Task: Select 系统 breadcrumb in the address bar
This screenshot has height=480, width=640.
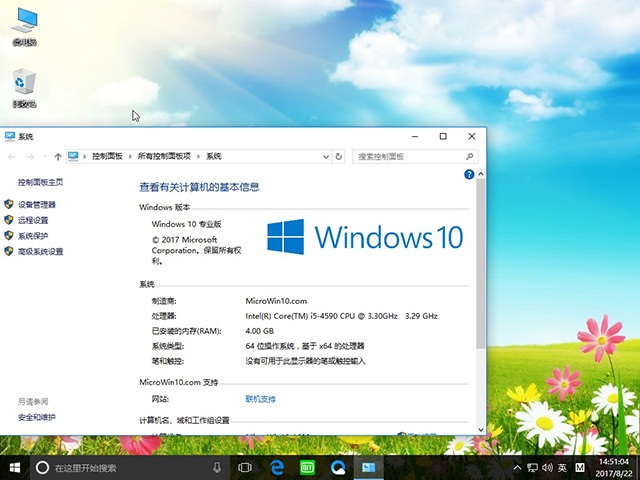Action: click(x=213, y=156)
